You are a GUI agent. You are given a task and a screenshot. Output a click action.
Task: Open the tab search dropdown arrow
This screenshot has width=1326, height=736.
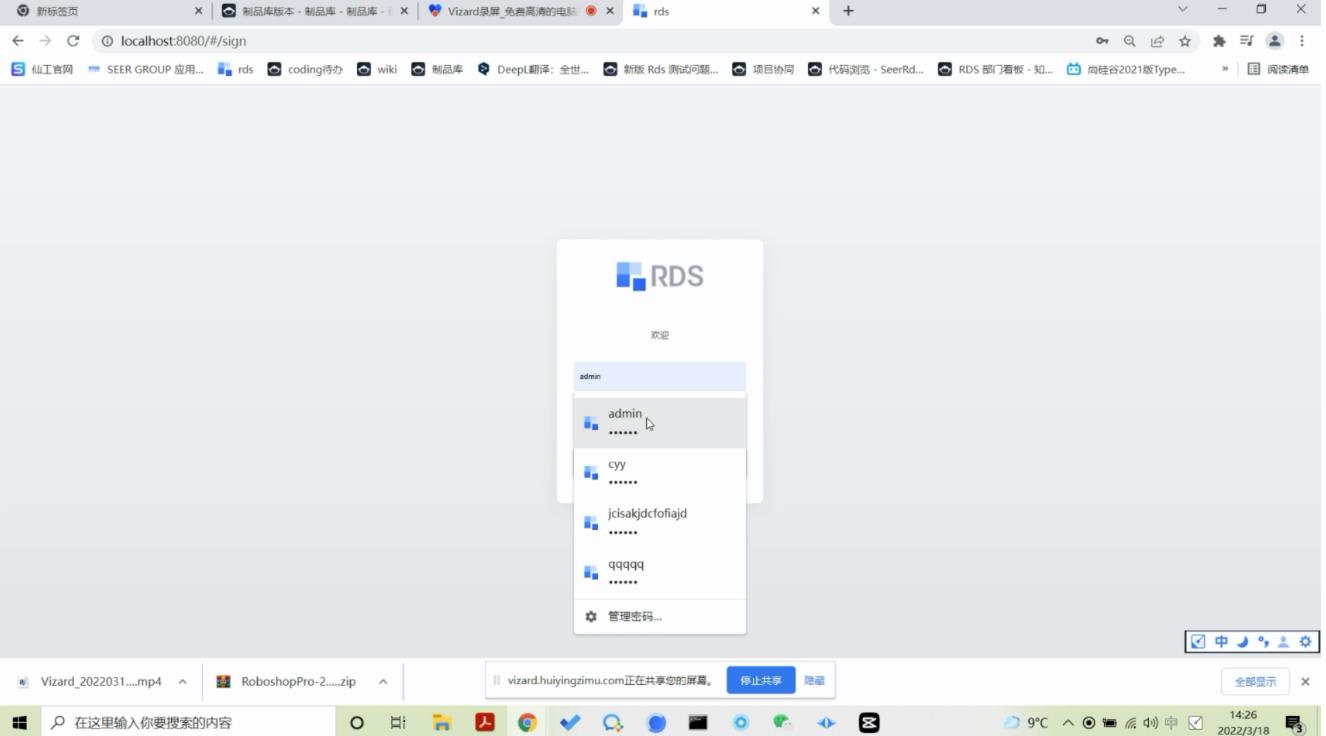click(x=1183, y=9)
